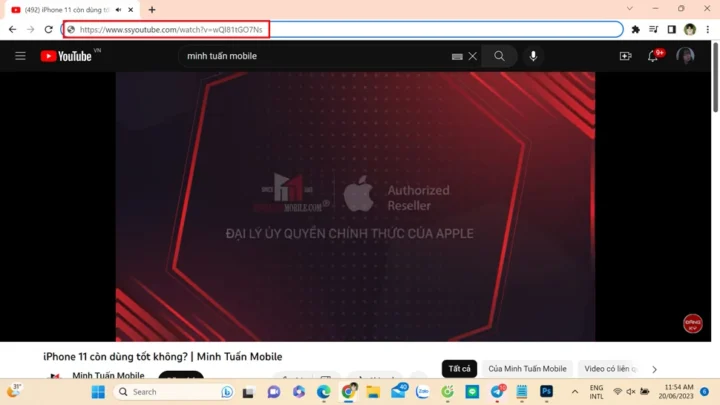Open a new browser tab
Viewport: 720px width, 405px height.
152,10
